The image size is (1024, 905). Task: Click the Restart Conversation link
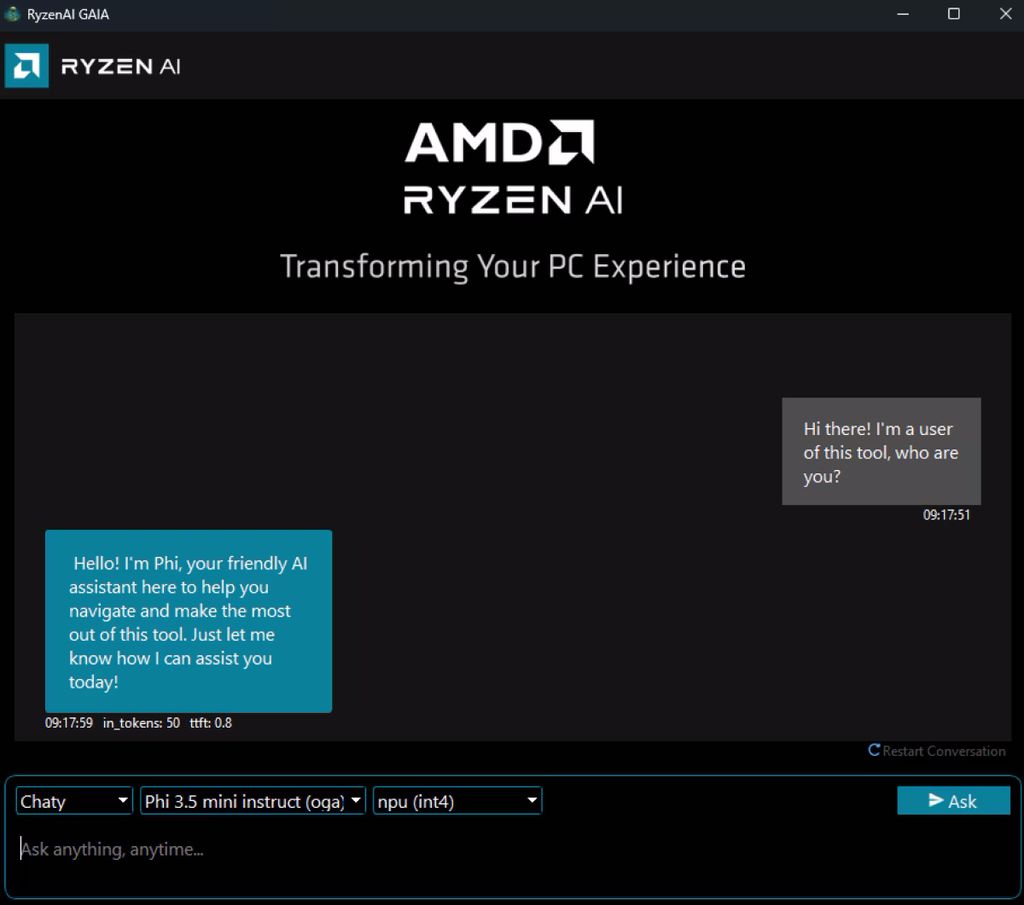point(942,751)
